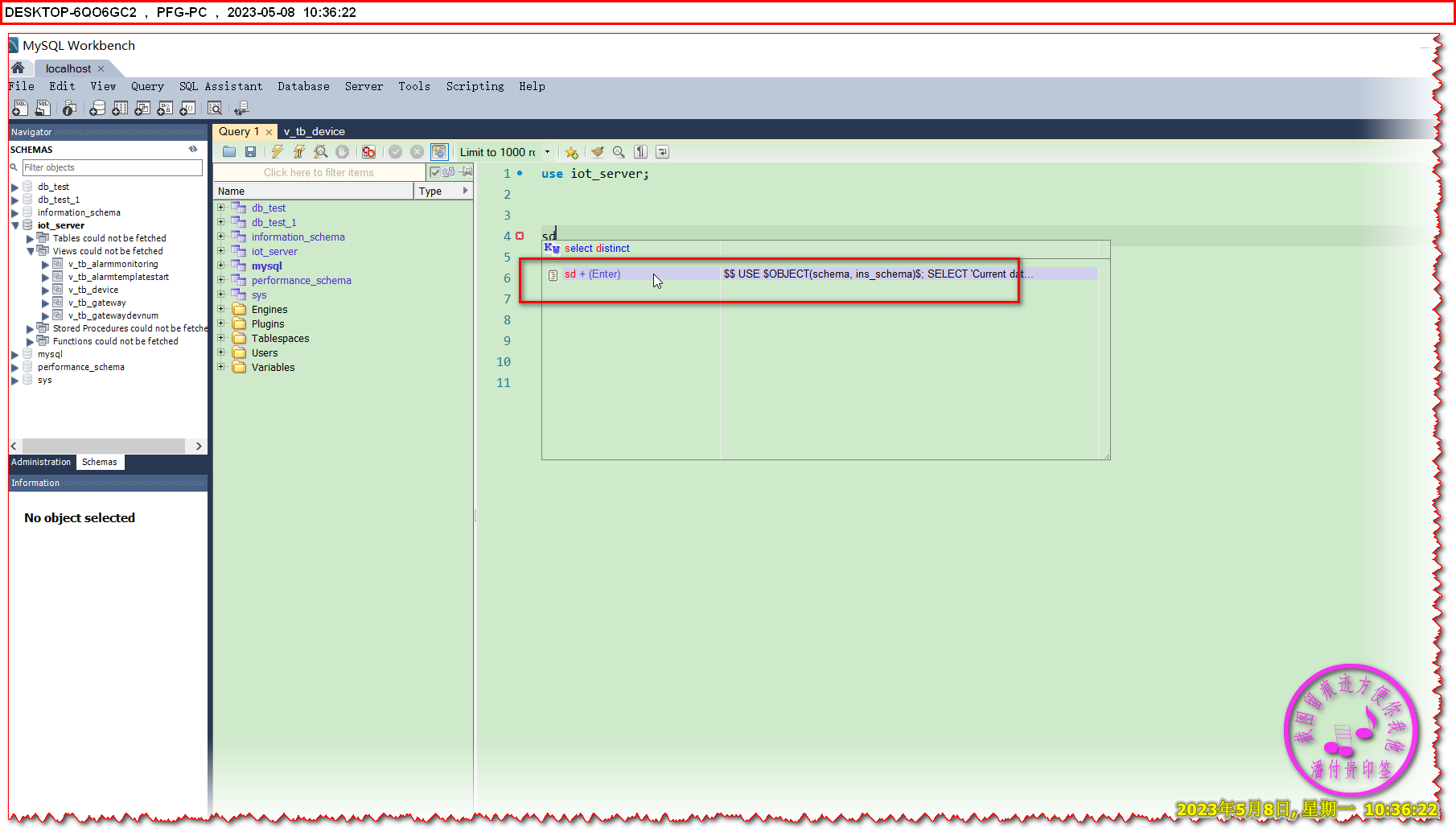The image size is (1456, 836).
Task: Open SQL script file icon in main toolbar
Action: click(43, 108)
